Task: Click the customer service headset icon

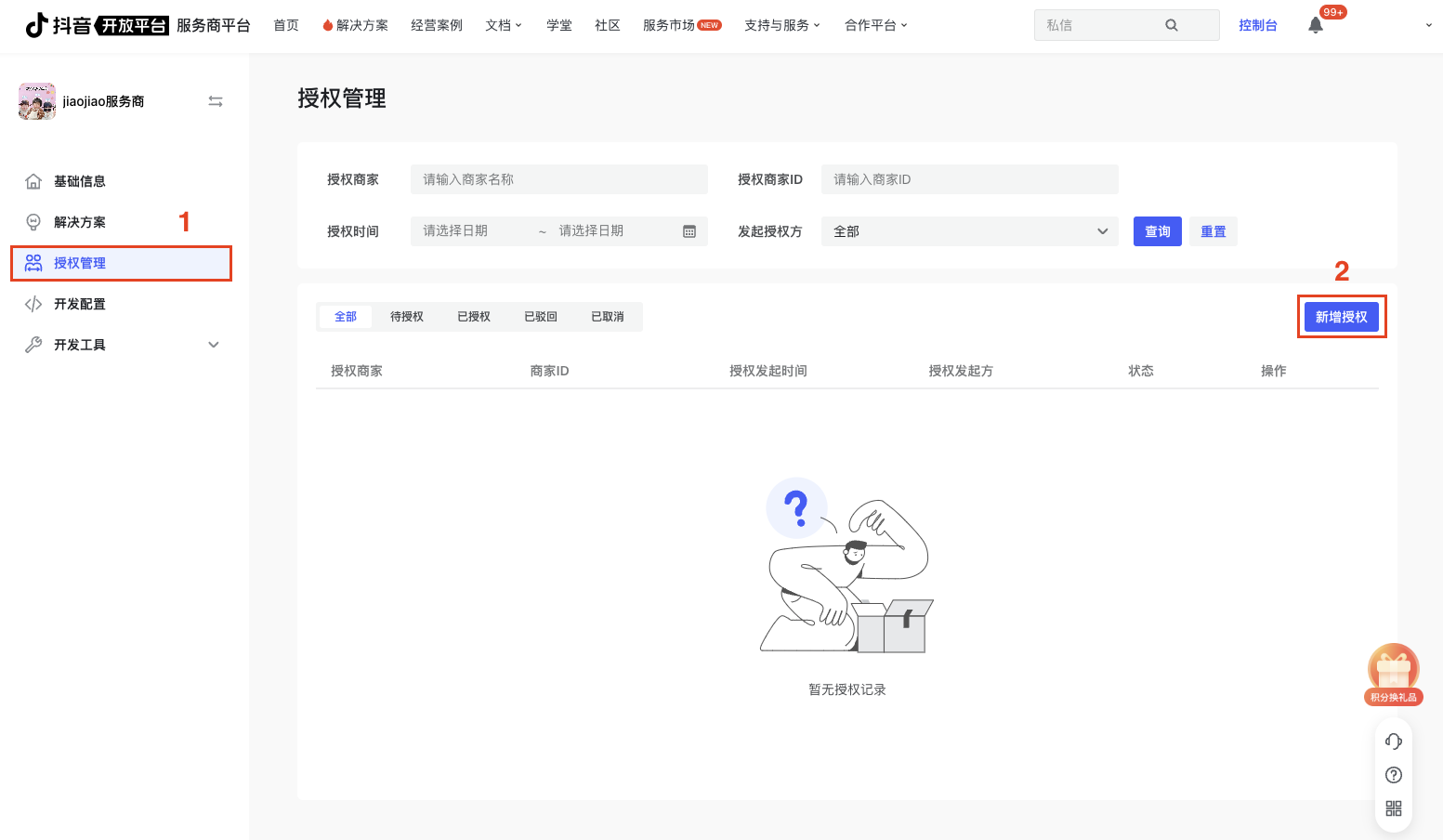Action: tap(1393, 742)
